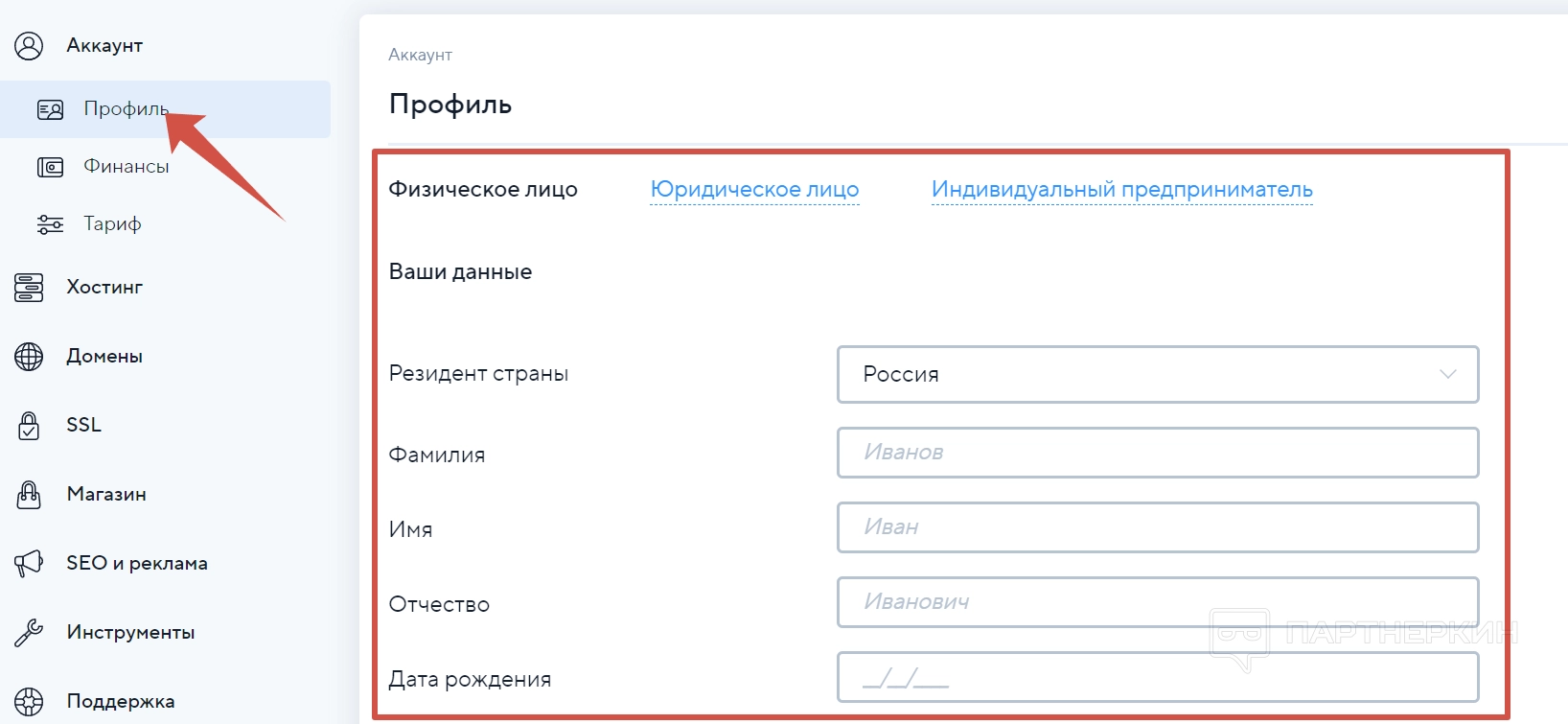Screen dimensions: 1568x724
Task: Switch to Юридическое лицо tab
Action: coord(754,190)
